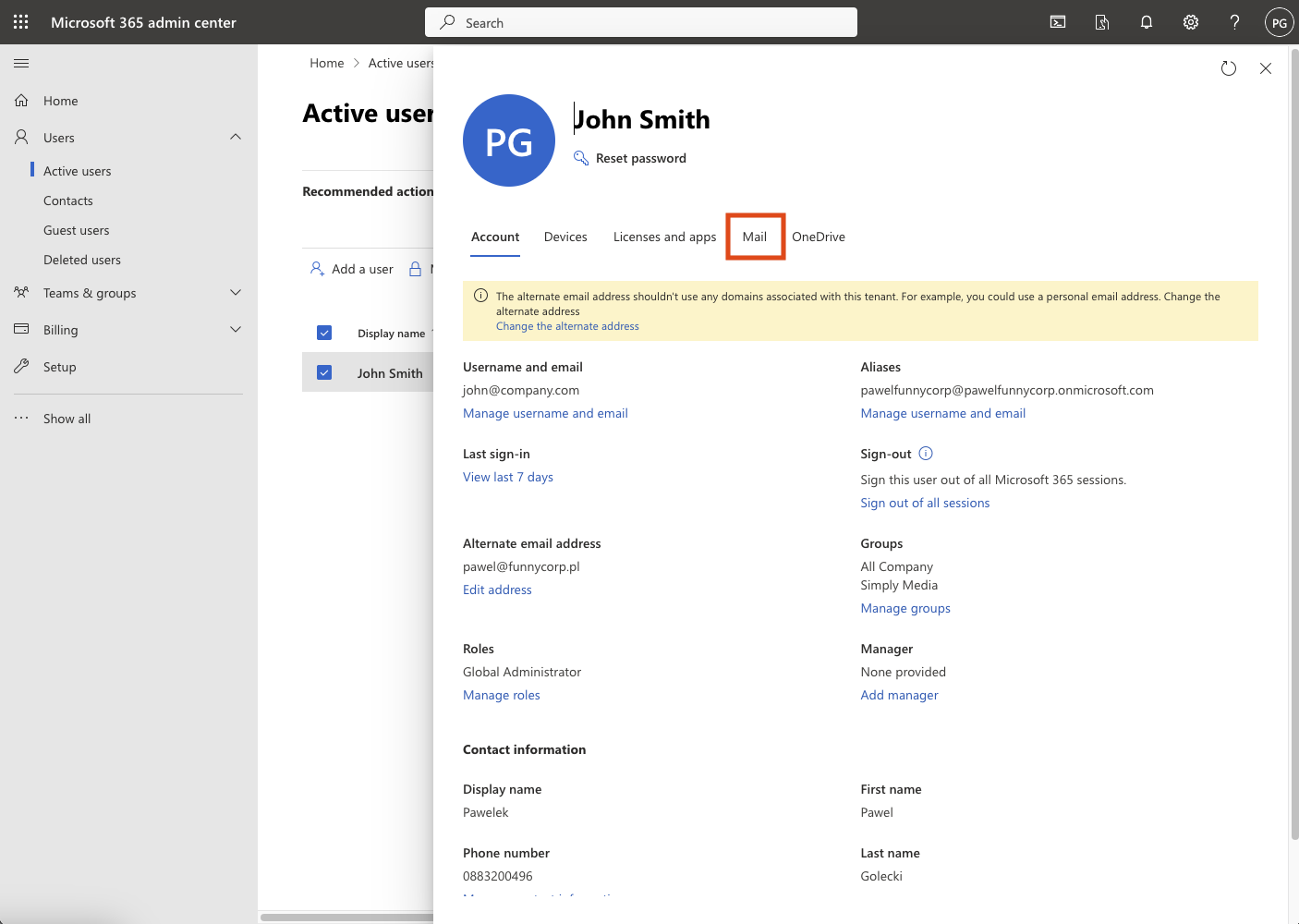Close the John Smith details panel
Image resolution: width=1299 pixels, height=924 pixels.
click(x=1266, y=68)
